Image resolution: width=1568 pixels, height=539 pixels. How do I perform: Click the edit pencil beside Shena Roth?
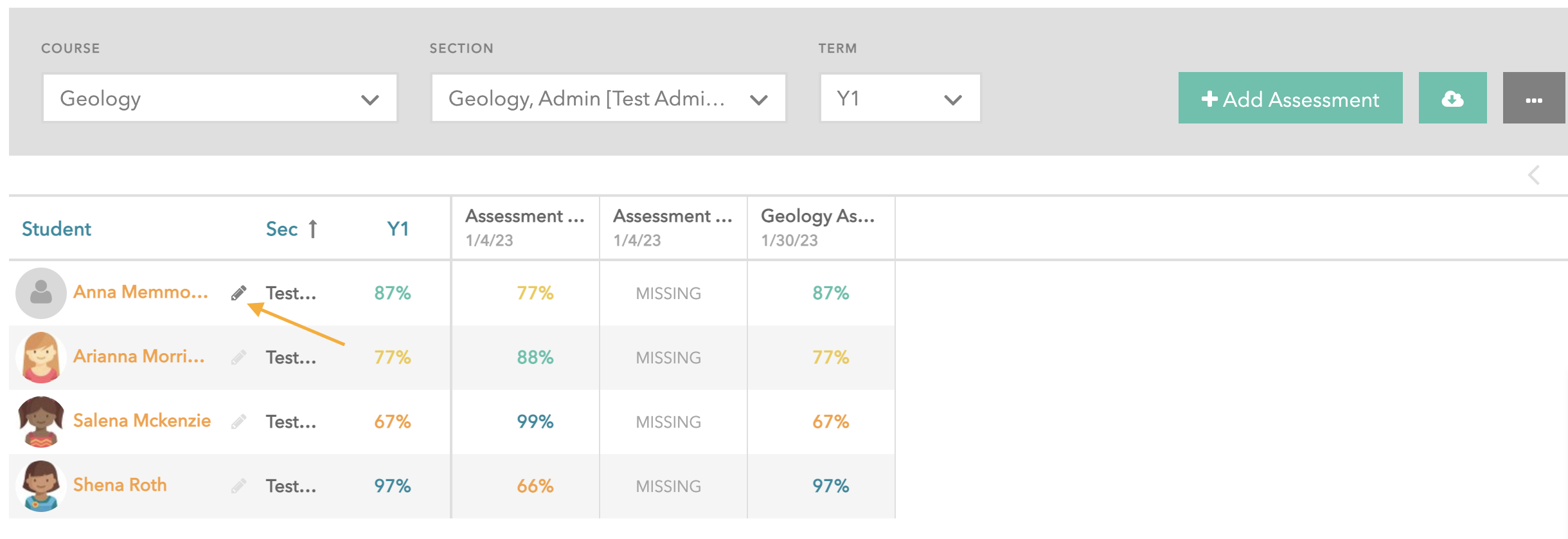pos(238,486)
